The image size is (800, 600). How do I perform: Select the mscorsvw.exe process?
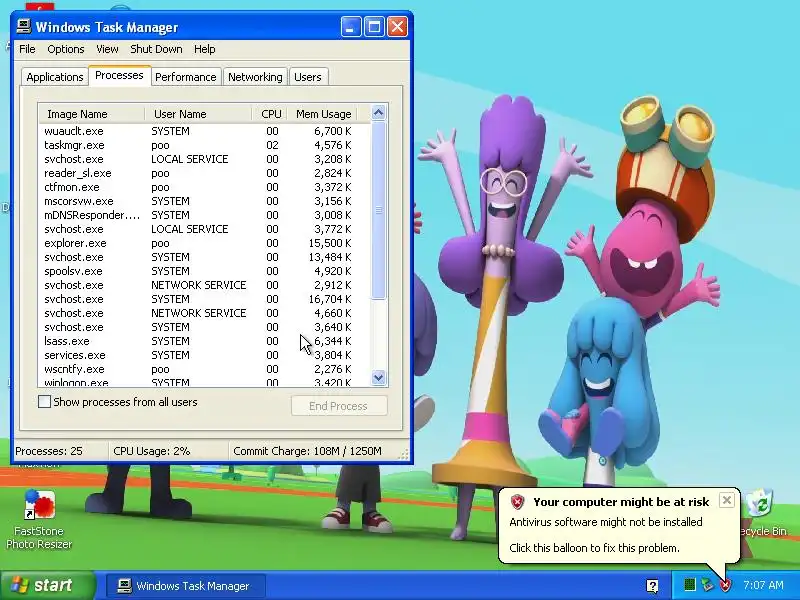coord(204,201)
